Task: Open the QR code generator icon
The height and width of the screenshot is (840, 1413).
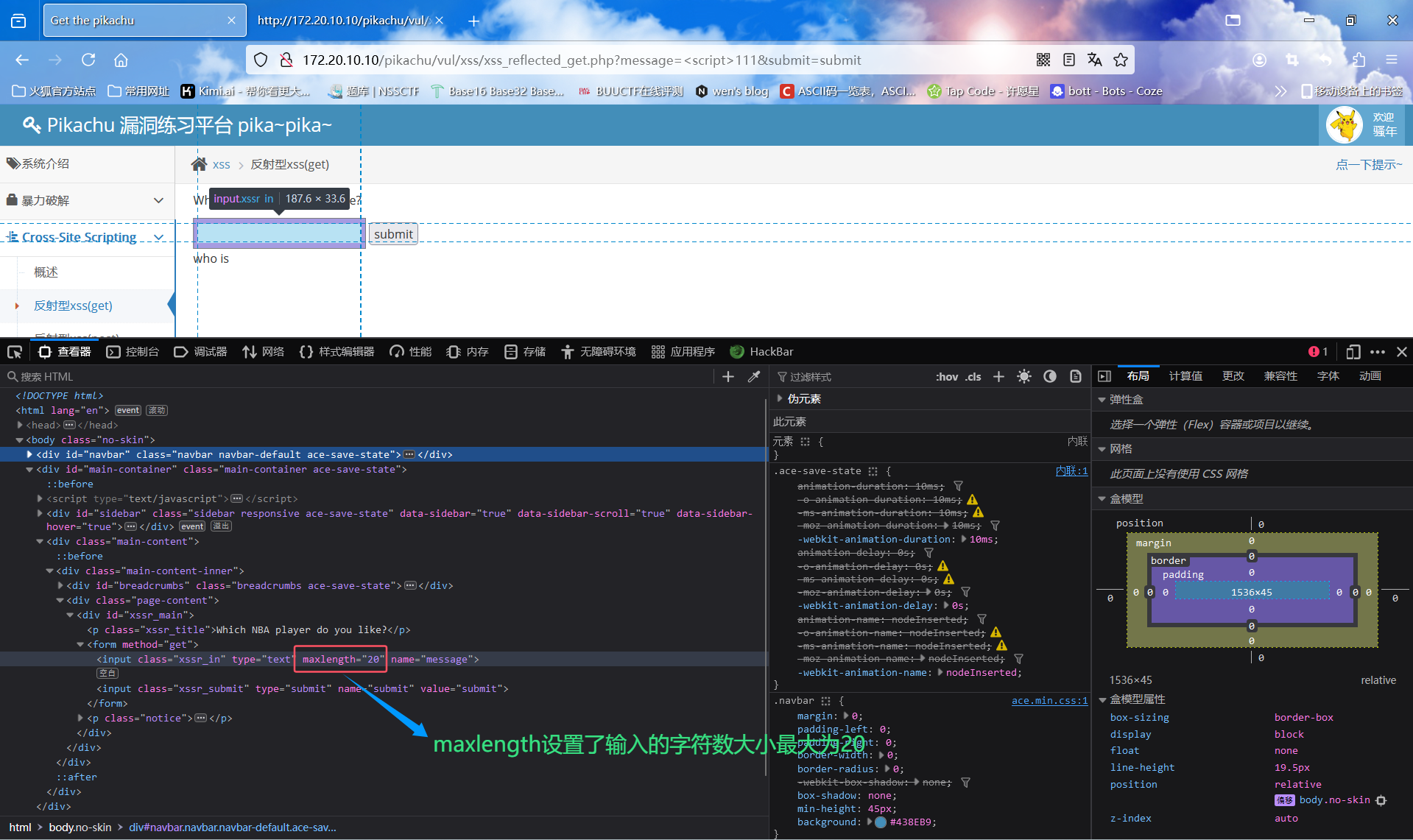Action: [1043, 60]
